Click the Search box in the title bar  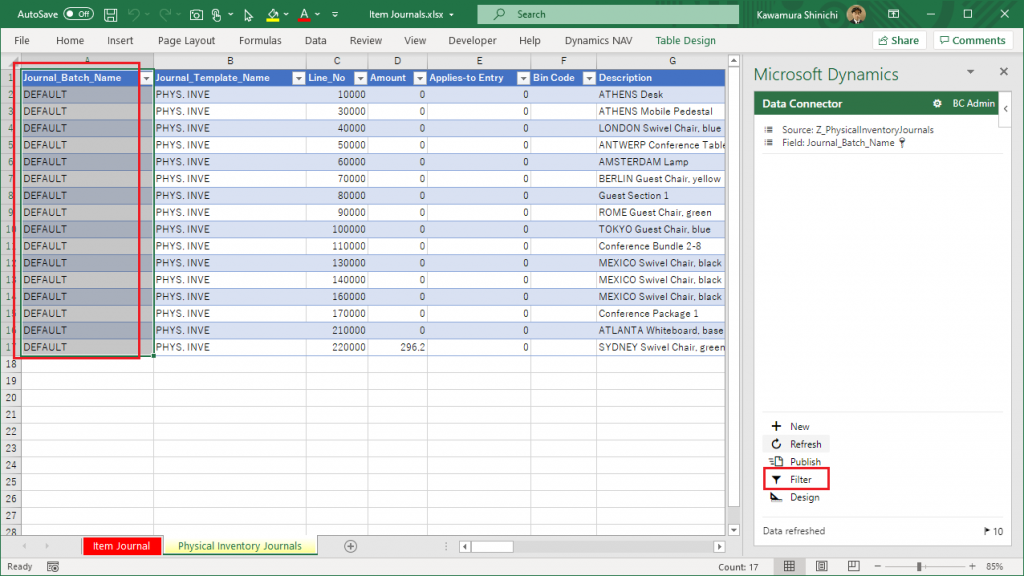[608, 14]
